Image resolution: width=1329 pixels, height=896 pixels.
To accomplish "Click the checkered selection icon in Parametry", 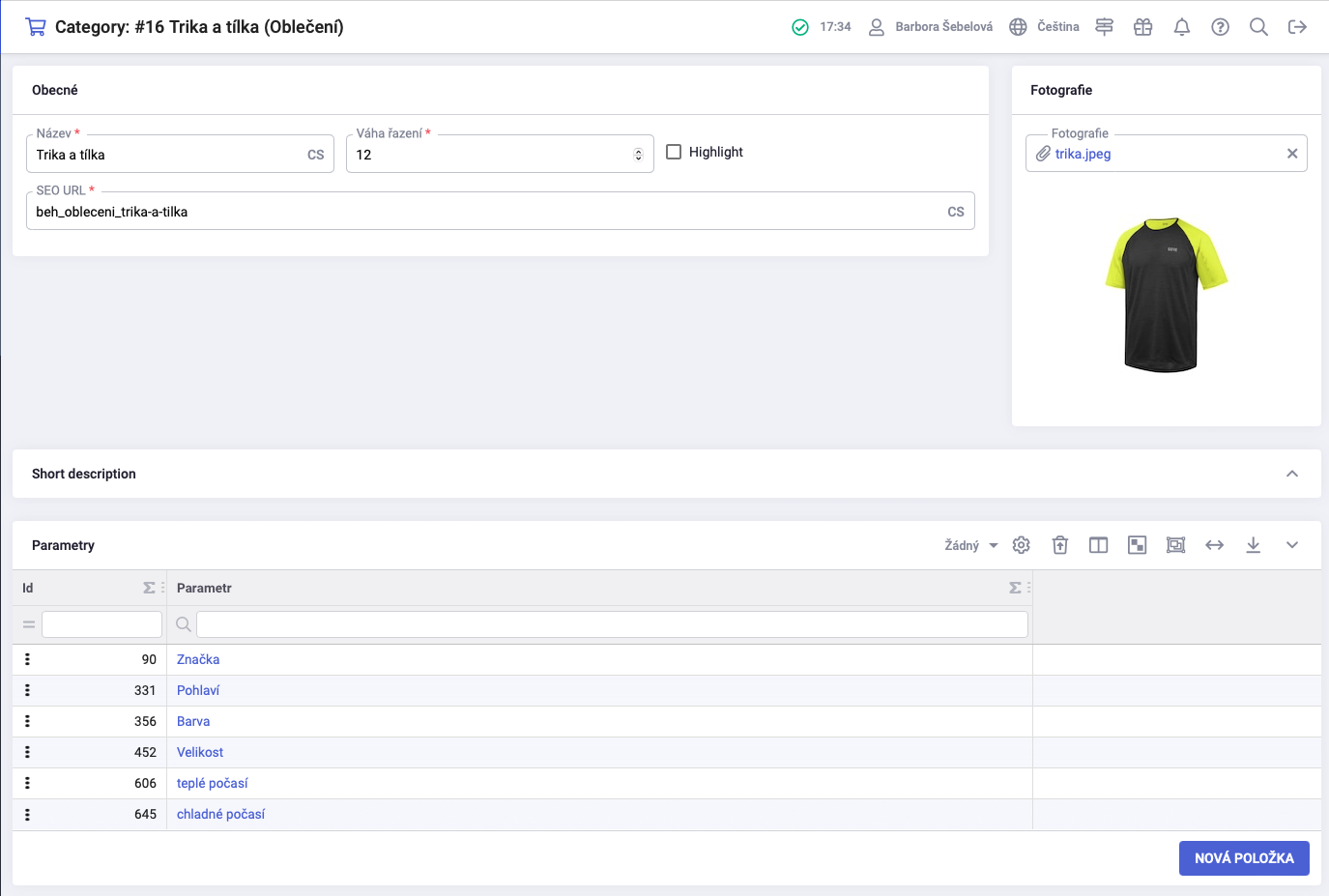I will (1138, 545).
